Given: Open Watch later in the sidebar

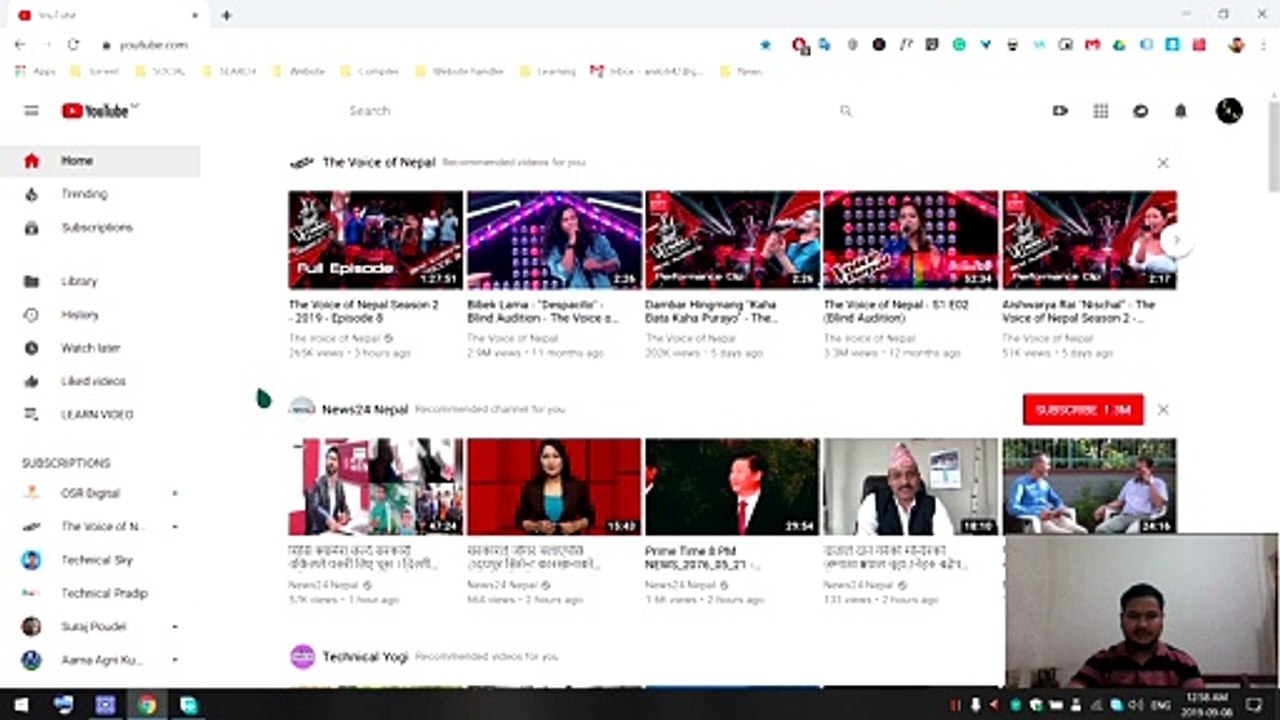Looking at the screenshot, I should (100, 348).
